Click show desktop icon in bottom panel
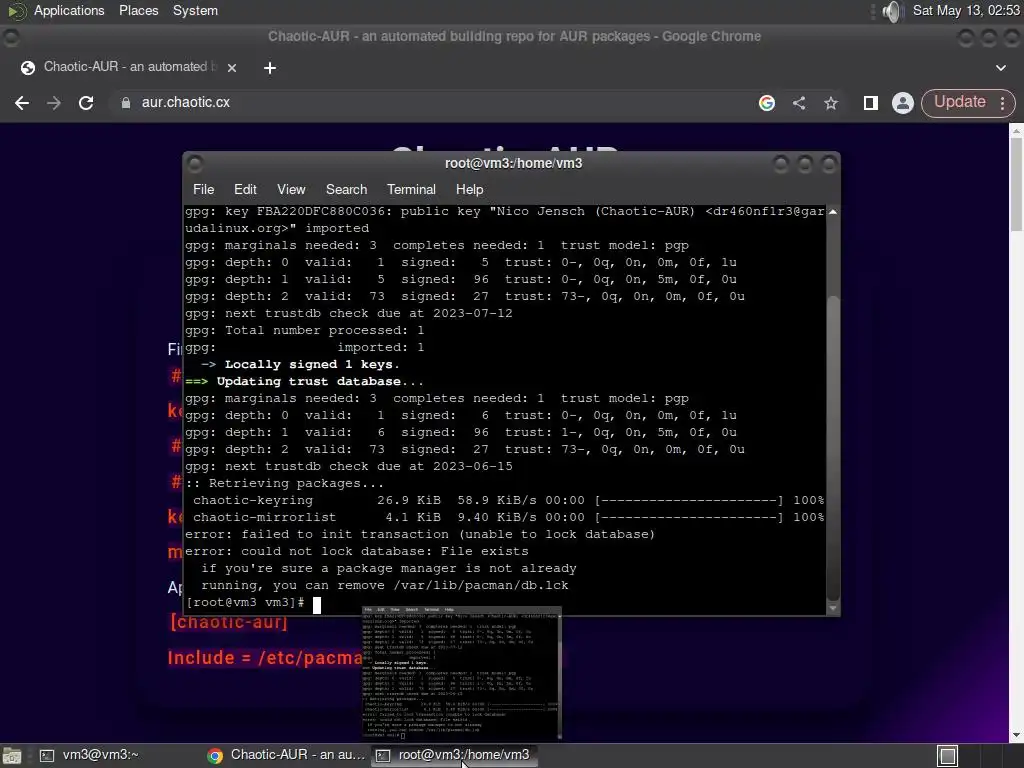This screenshot has height=768, width=1024. 11,756
